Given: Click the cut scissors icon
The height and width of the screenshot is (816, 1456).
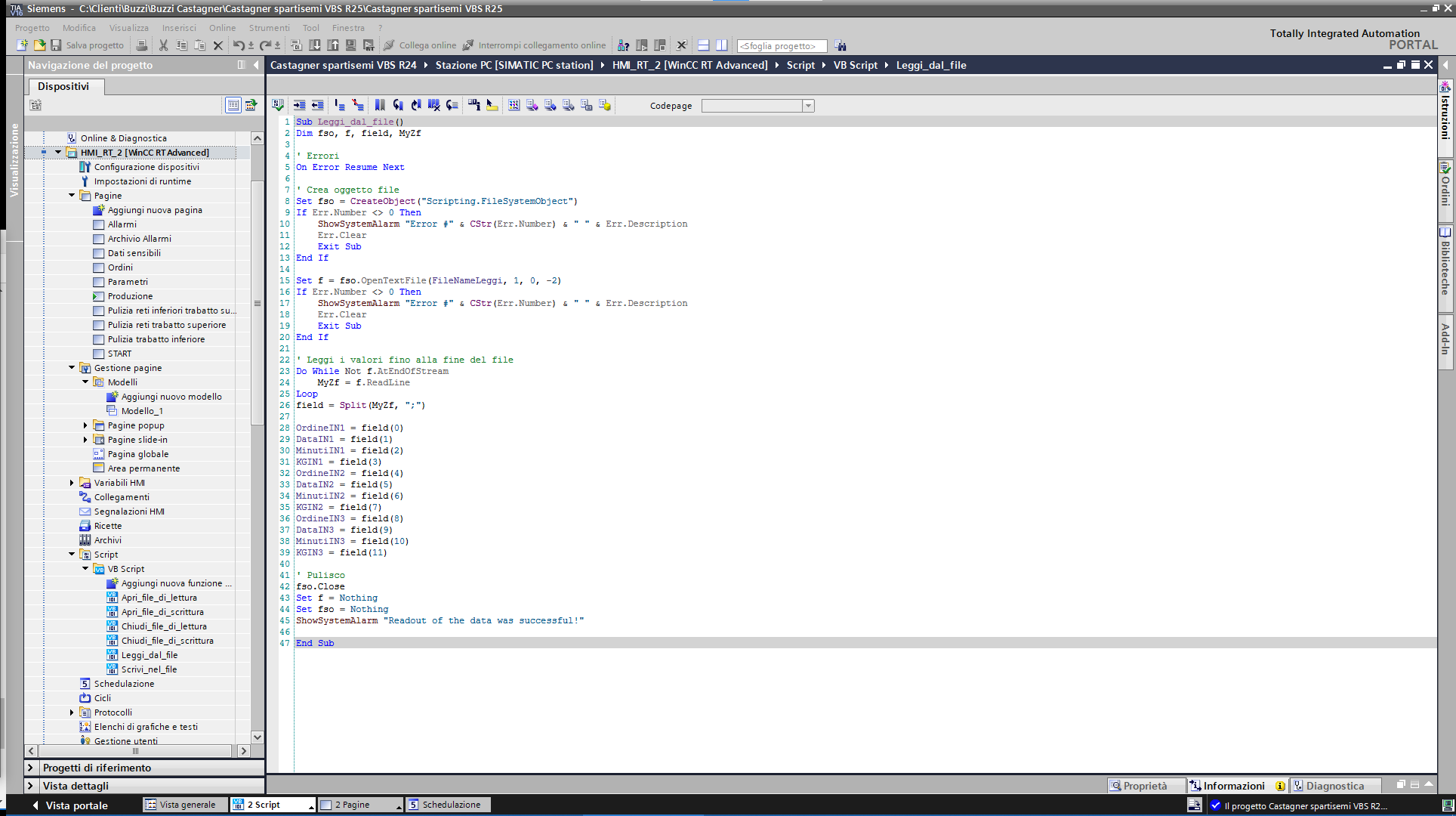Looking at the screenshot, I should 163,45.
